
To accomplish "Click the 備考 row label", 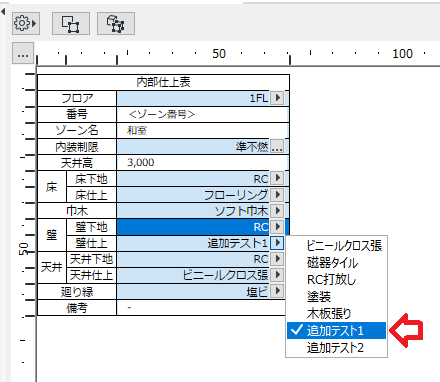I will pos(77,307).
